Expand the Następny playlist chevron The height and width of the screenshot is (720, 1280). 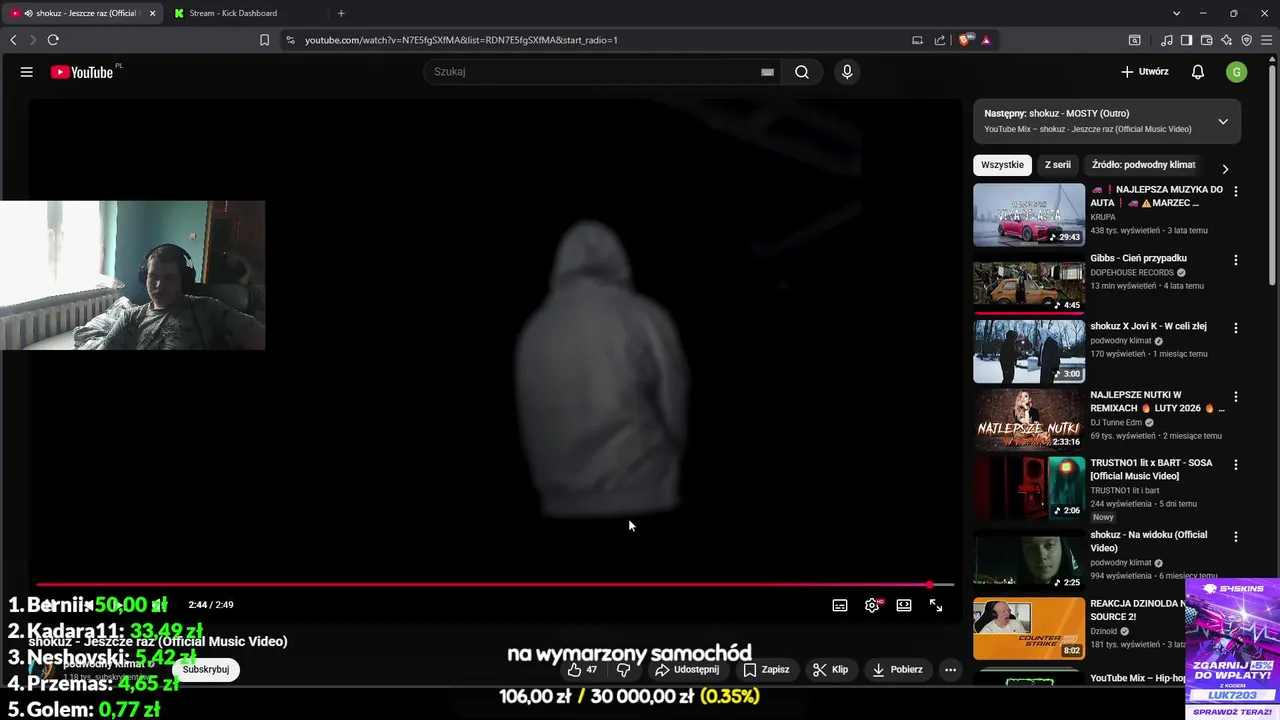tap(1223, 121)
